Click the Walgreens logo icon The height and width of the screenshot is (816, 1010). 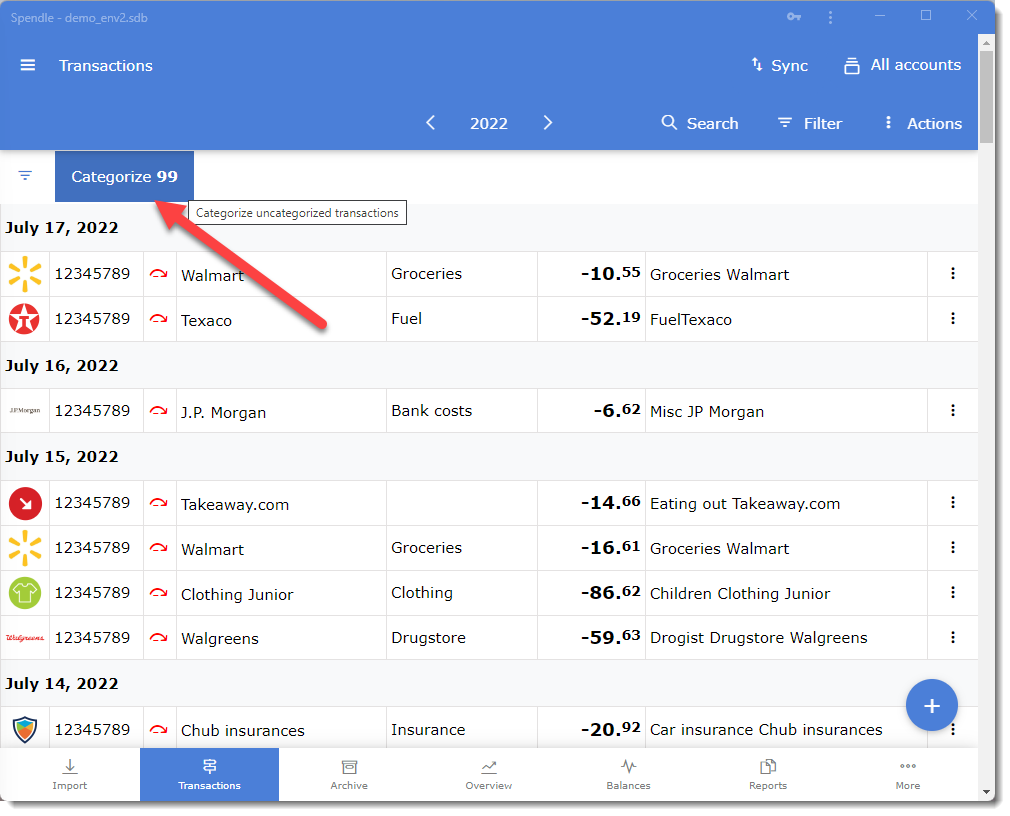click(x=24, y=638)
